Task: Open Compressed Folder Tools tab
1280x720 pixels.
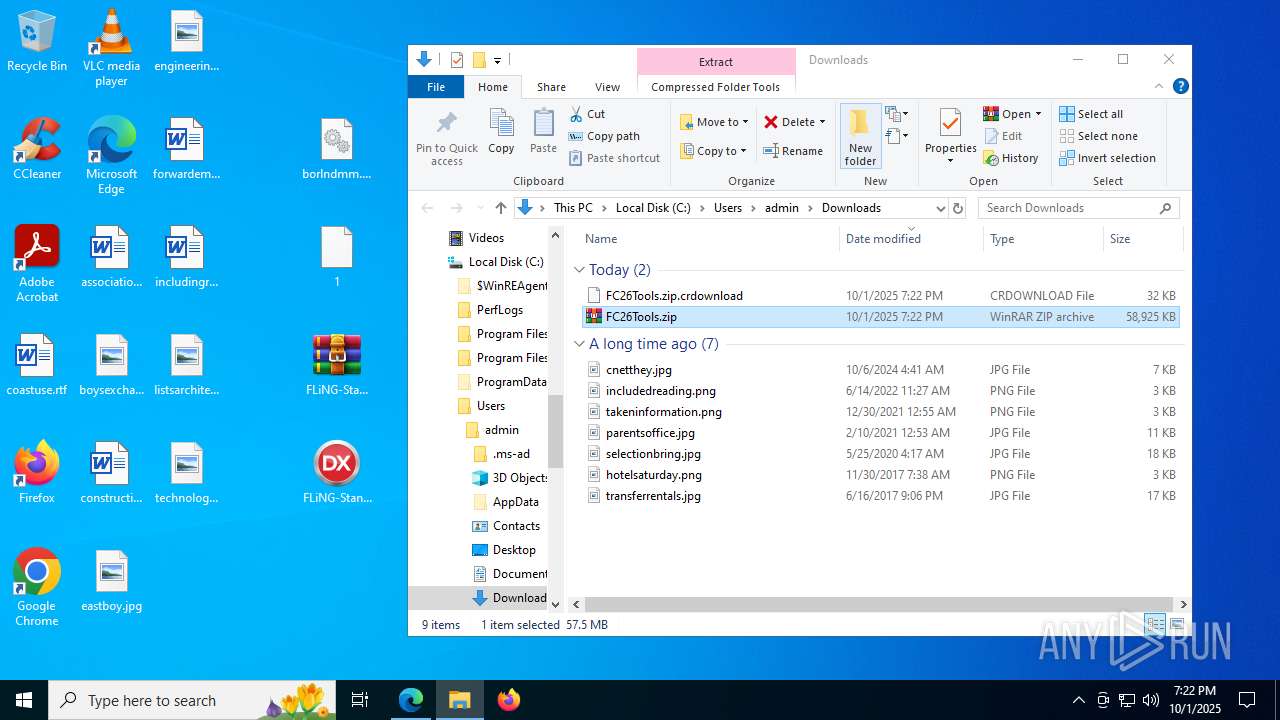Action: point(715,87)
